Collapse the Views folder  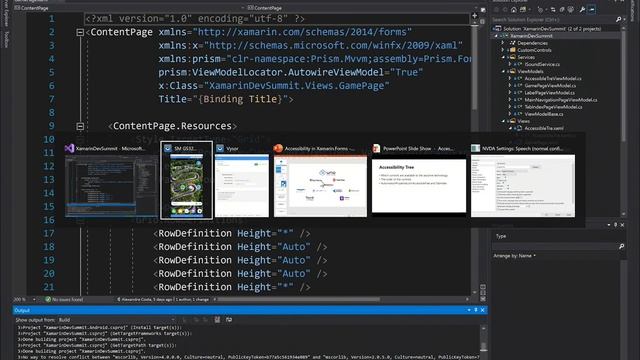coord(503,121)
